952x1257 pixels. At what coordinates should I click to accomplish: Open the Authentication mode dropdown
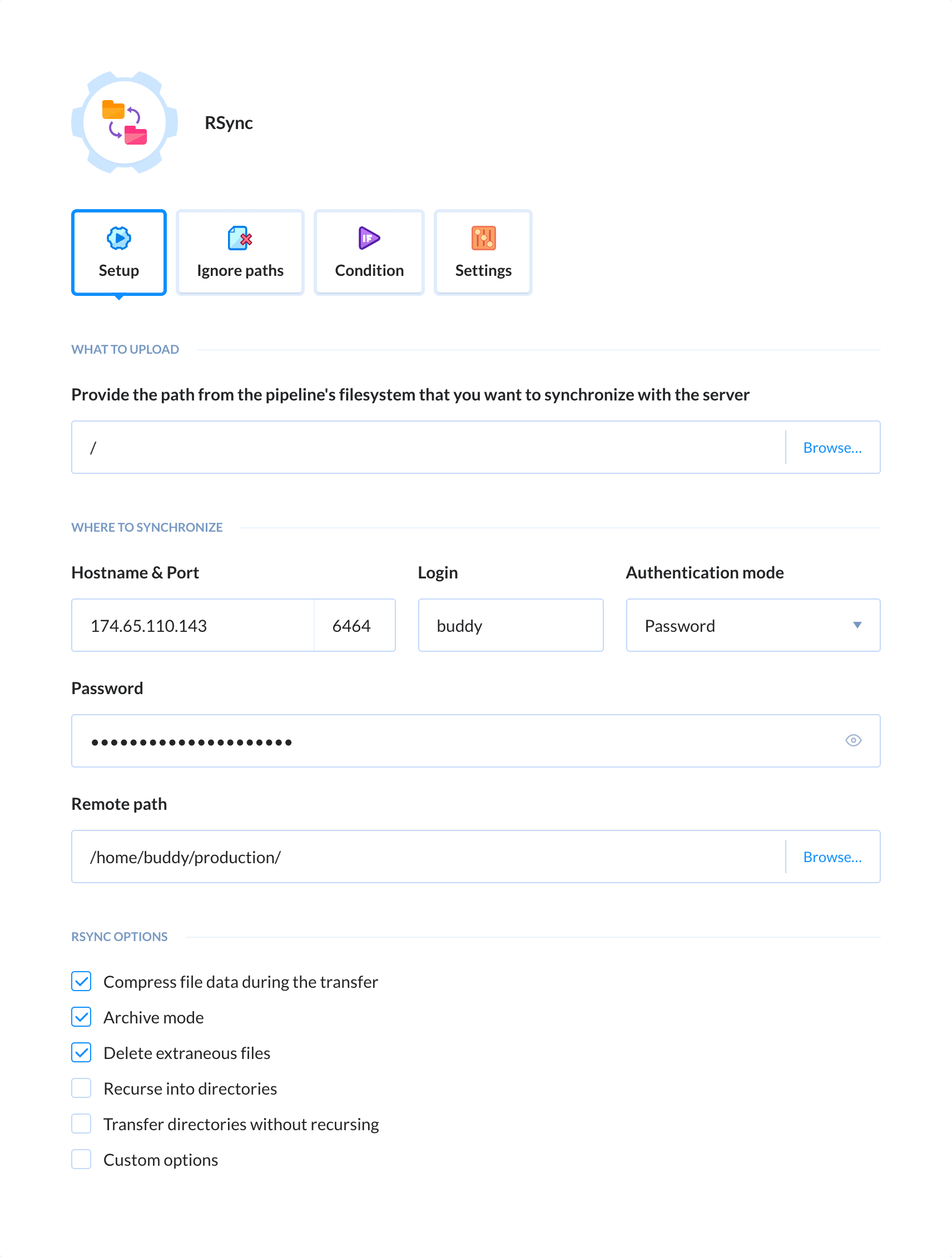(738, 625)
